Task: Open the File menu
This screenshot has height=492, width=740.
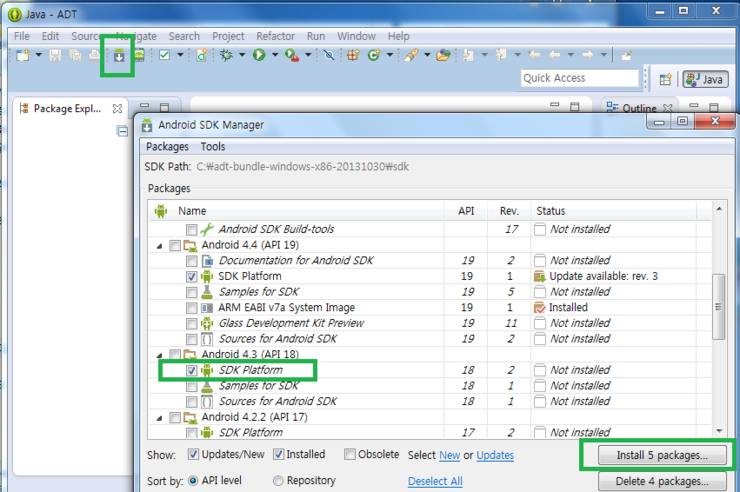Action: tap(22, 36)
